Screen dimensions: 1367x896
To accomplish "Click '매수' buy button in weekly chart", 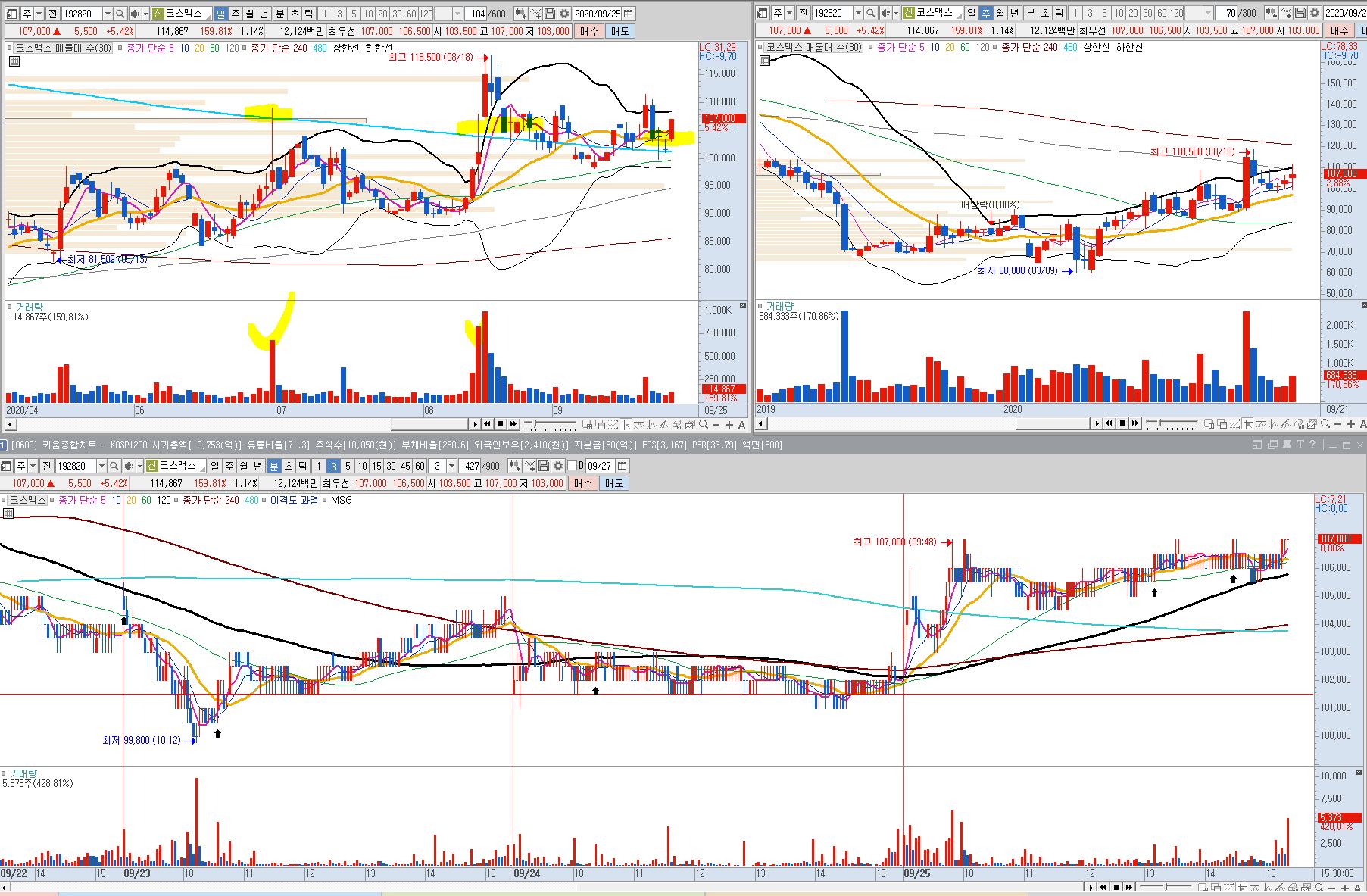I will (1339, 30).
